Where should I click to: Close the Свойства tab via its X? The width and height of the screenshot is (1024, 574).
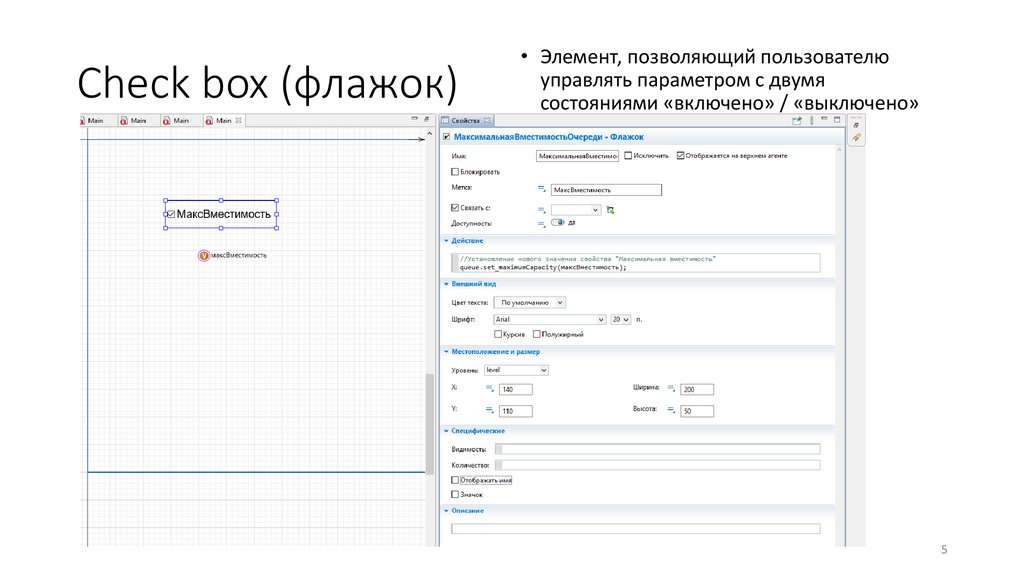pos(487,120)
